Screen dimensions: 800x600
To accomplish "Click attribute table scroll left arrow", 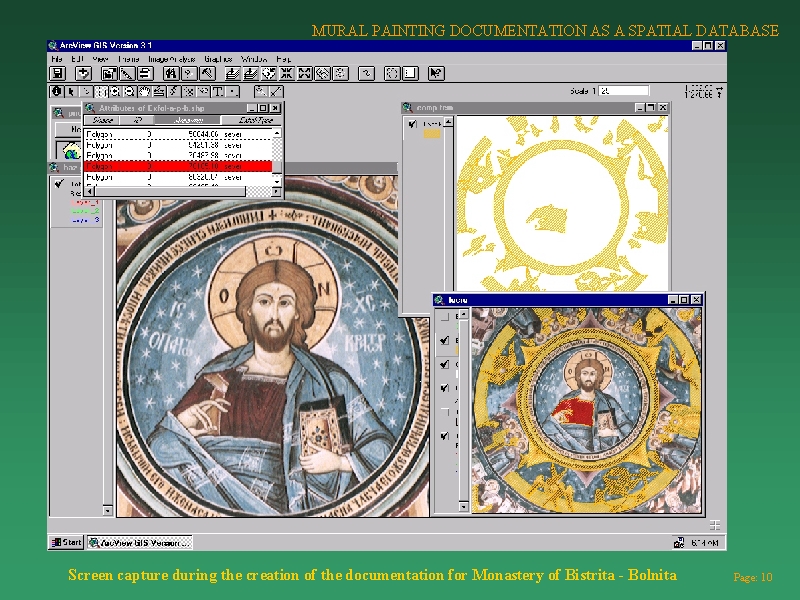I will pyautogui.click(x=89, y=191).
